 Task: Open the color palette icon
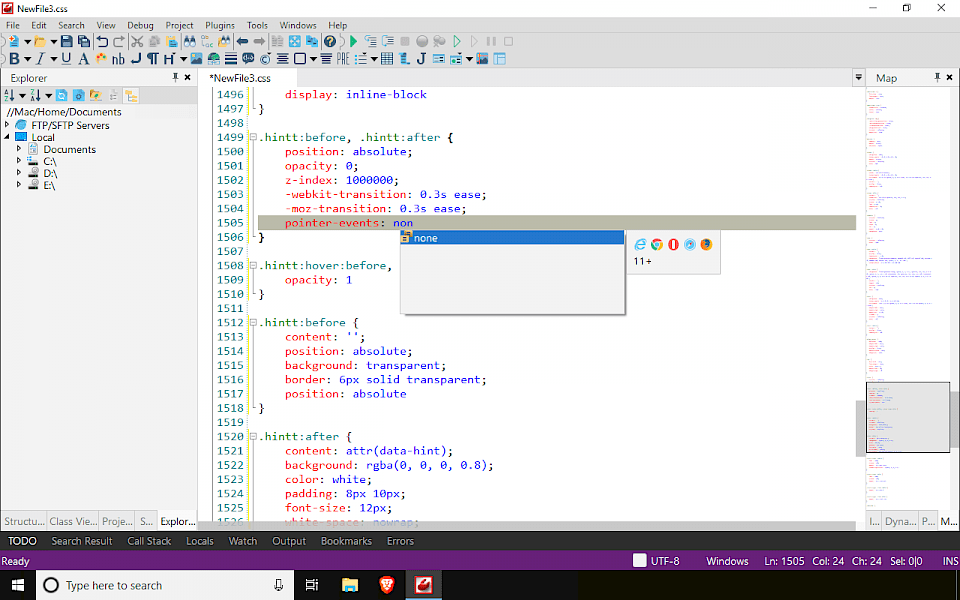[x=101, y=59]
